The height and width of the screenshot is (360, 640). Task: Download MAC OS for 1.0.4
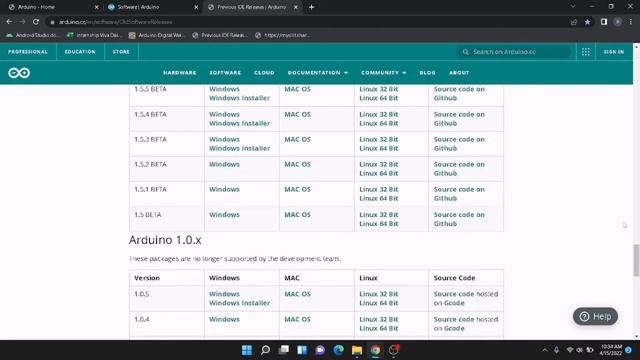297,319
